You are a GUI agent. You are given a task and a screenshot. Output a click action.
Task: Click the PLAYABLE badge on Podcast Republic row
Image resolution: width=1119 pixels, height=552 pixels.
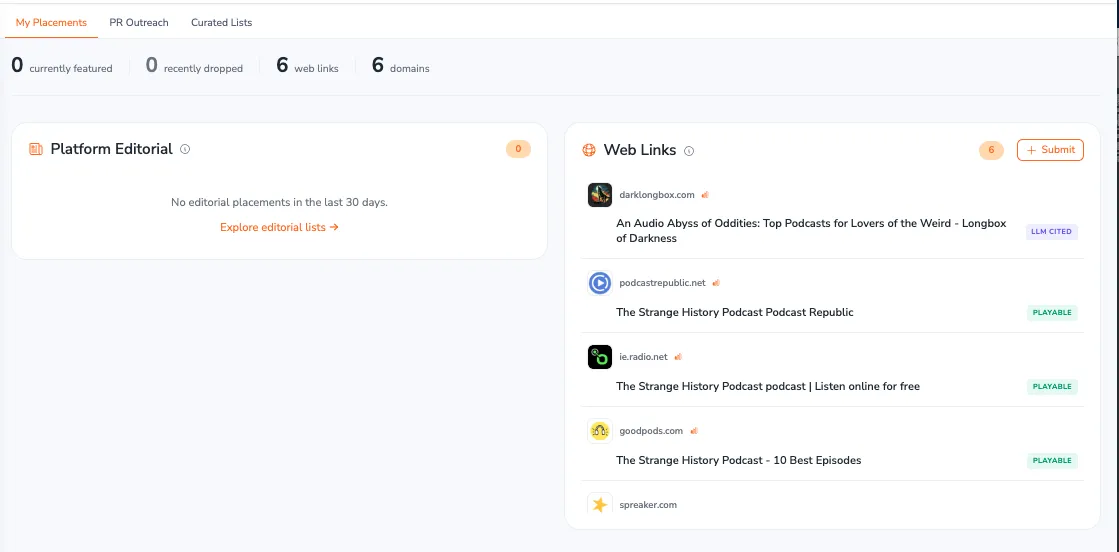(x=1052, y=312)
